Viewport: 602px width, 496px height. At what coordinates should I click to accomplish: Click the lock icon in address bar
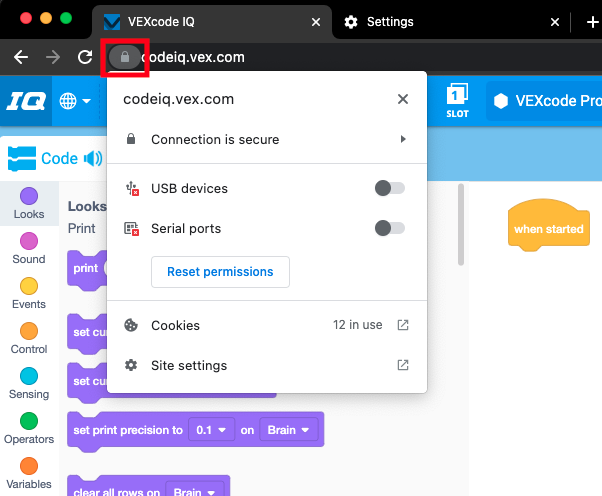coord(124,57)
